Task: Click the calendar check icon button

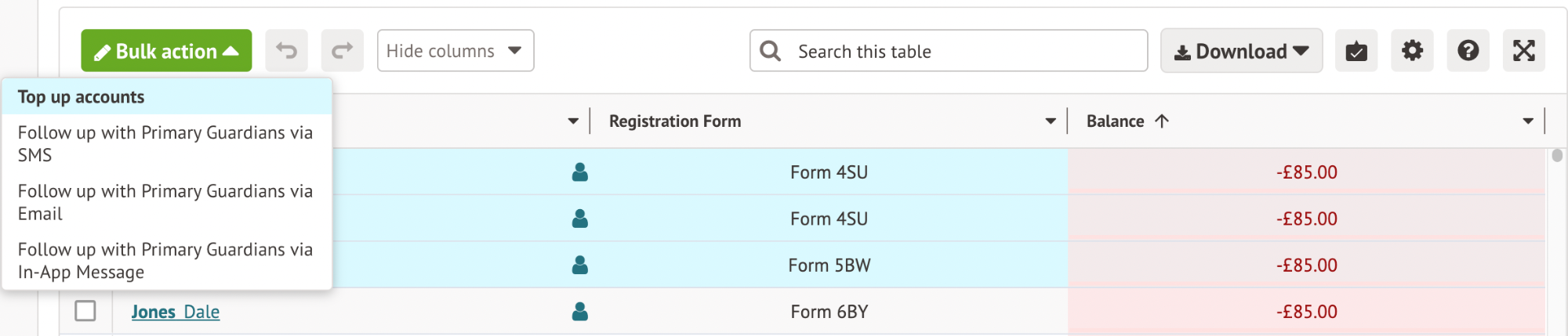Action: [x=1356, y=51]
